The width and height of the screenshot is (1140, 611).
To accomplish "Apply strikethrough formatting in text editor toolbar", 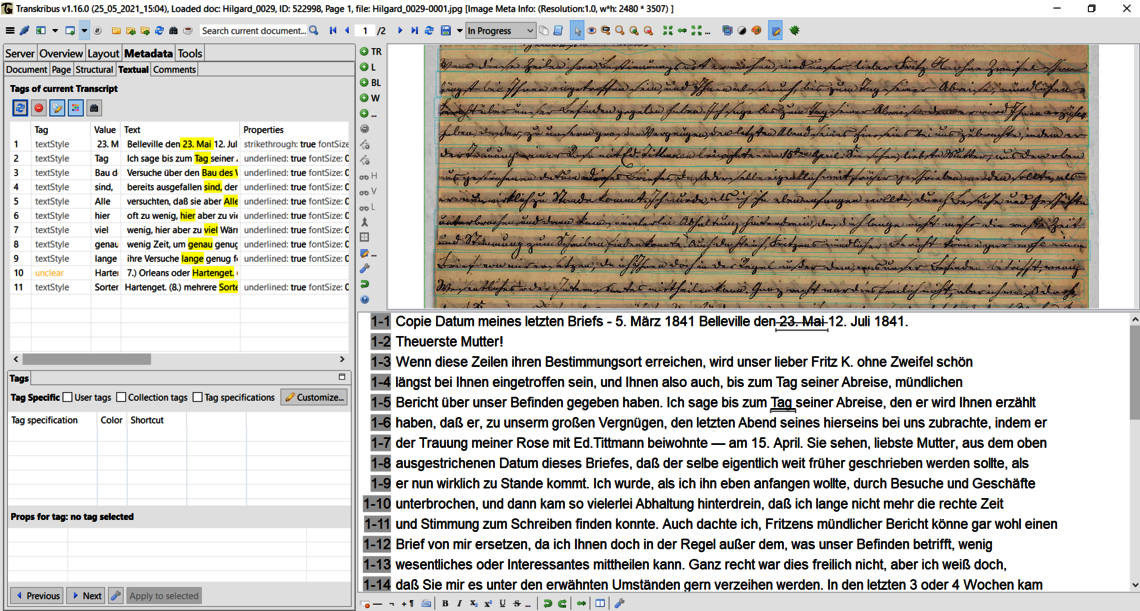I will point(516,603).
